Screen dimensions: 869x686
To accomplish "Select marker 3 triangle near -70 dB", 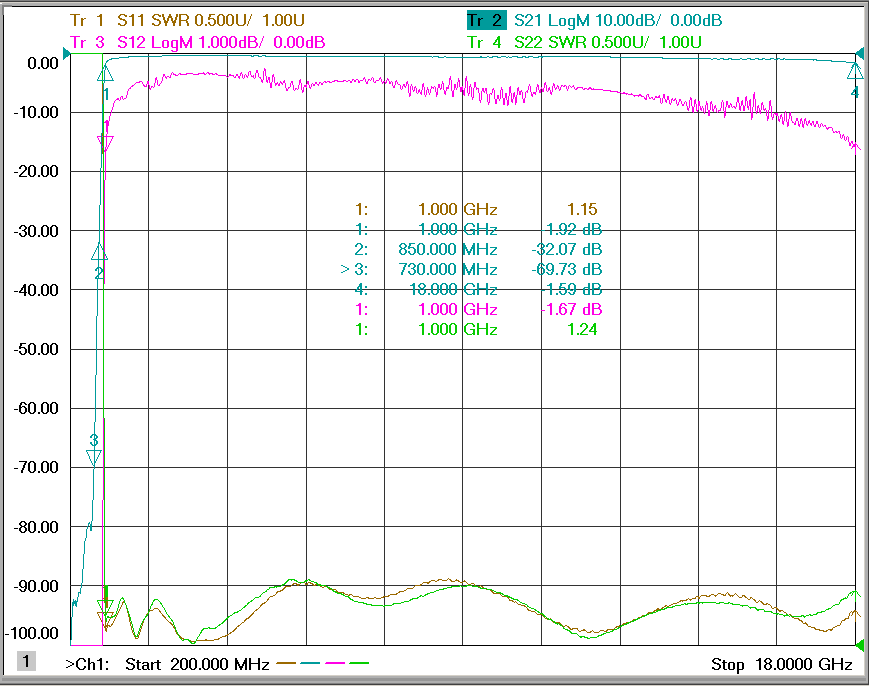I will [94, 458].
